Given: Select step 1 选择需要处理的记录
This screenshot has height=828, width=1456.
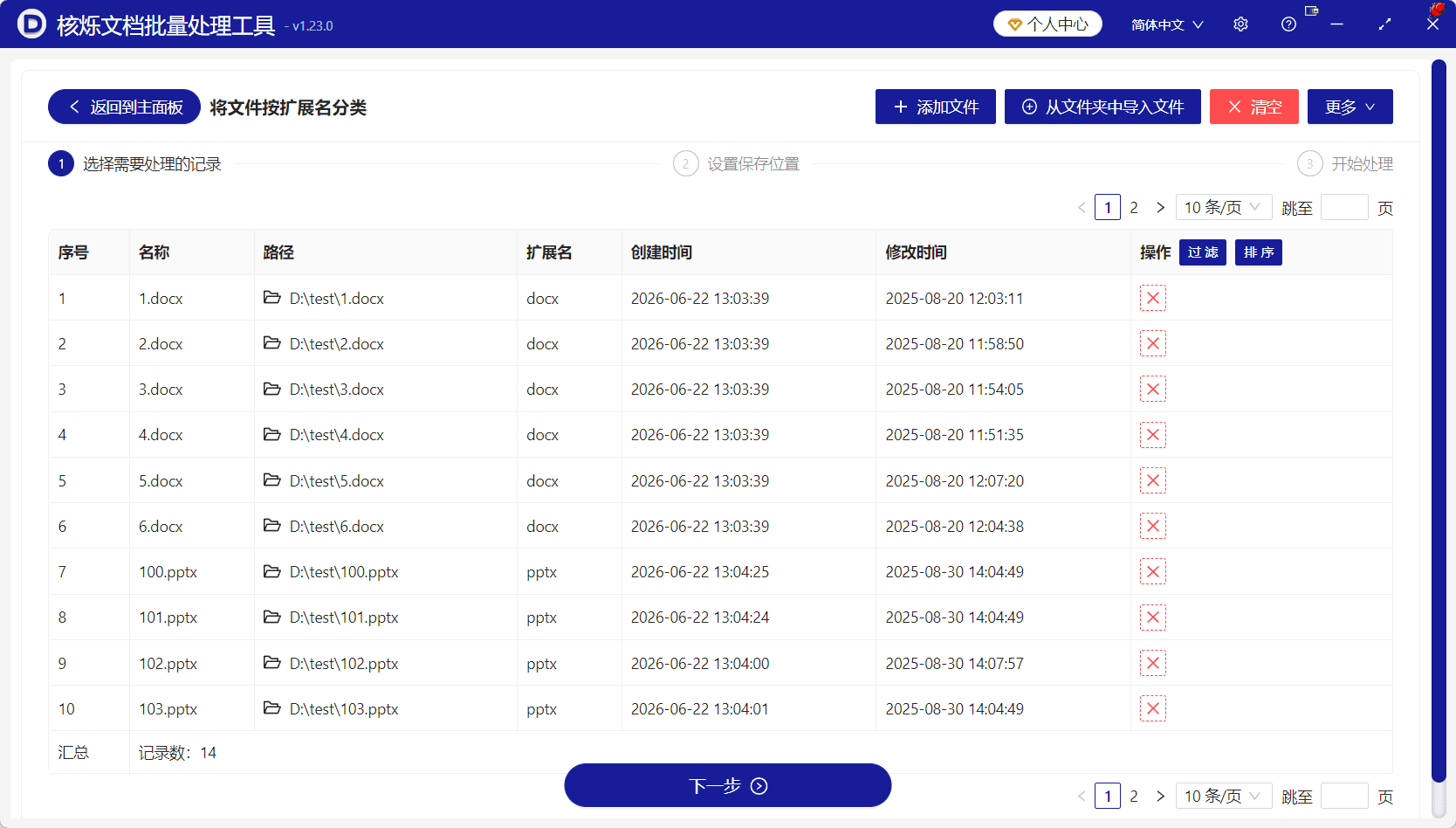Looking at the screenshot, I should [x=135, y=163].
